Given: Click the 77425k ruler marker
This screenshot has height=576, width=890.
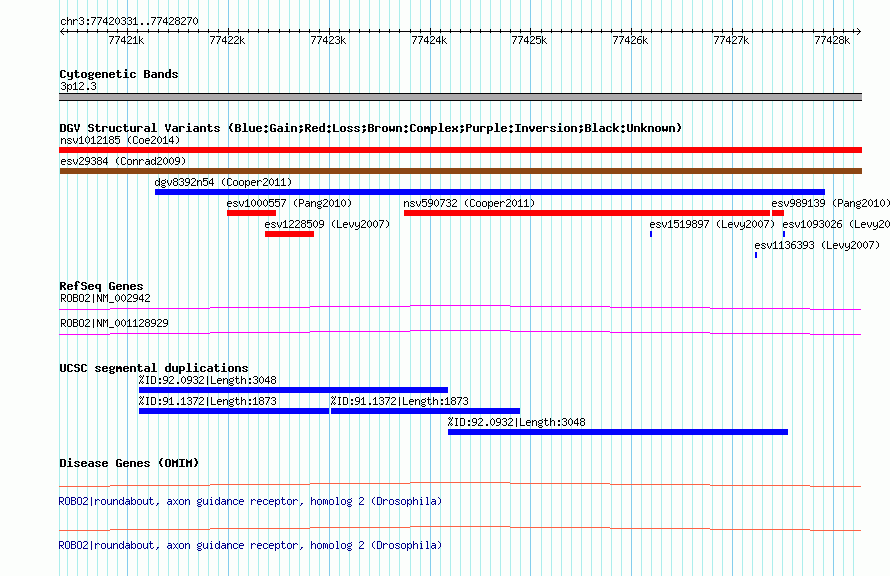Looking at the screenshot, I should [x=529, y=40].
